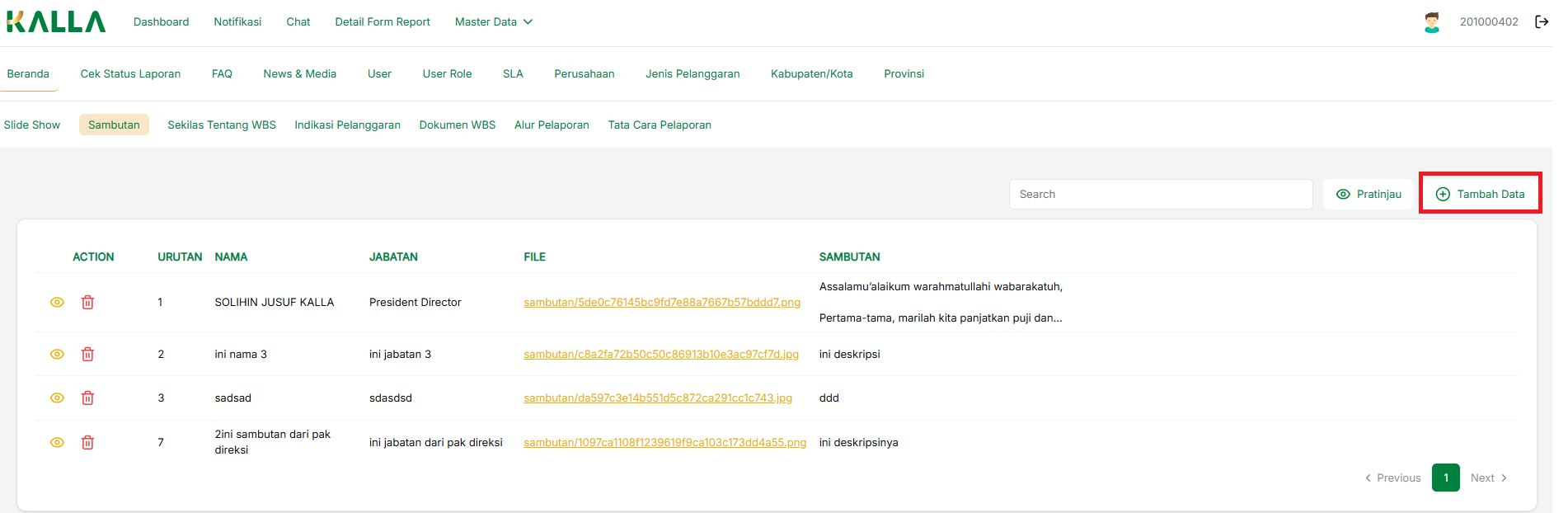Open the News & Media tab

point(299,74)
